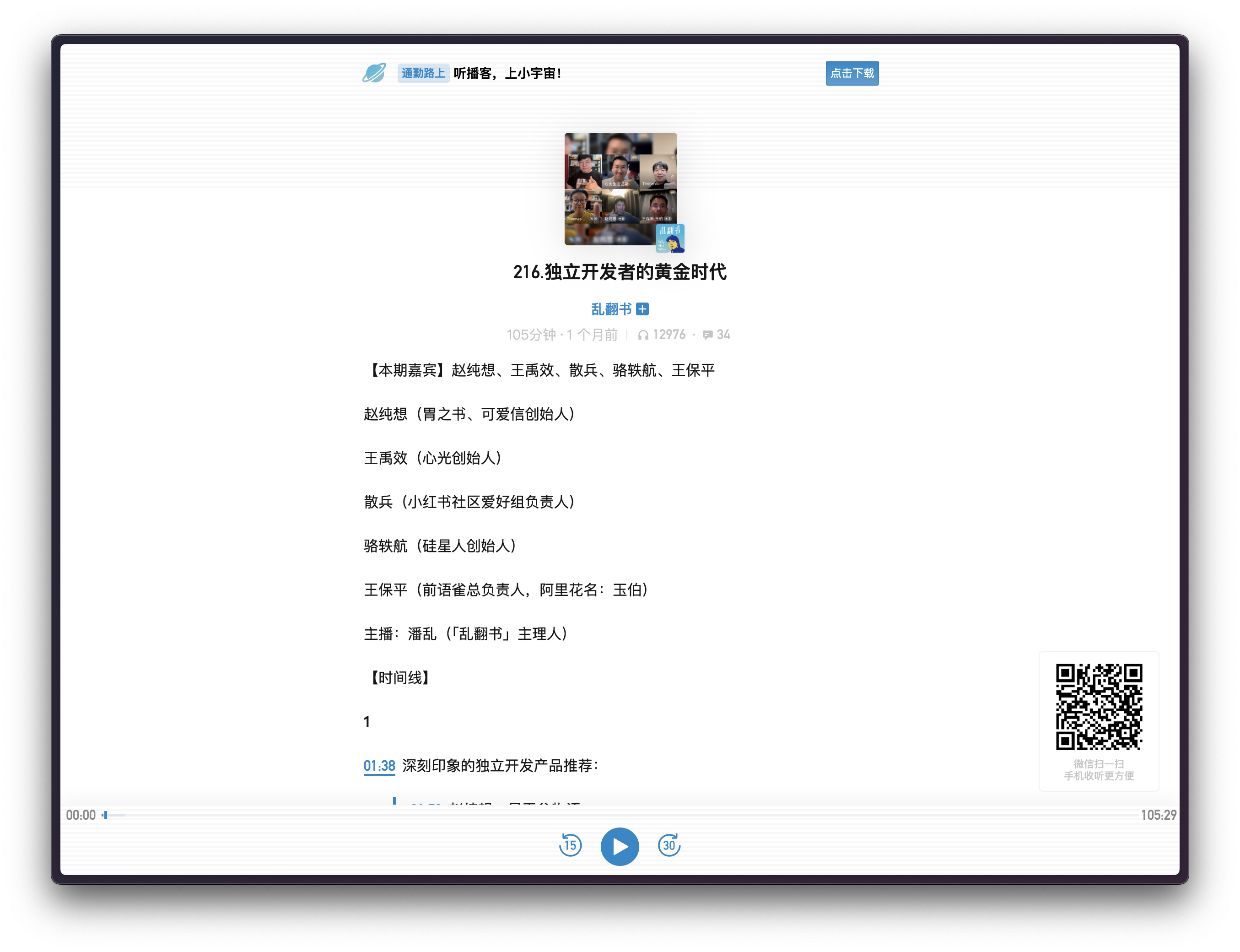Image resolution: width=1240 pixels, height=952 pixels.
Task: Jump to timestamp 01:38
Action: (x=379, y=766)
